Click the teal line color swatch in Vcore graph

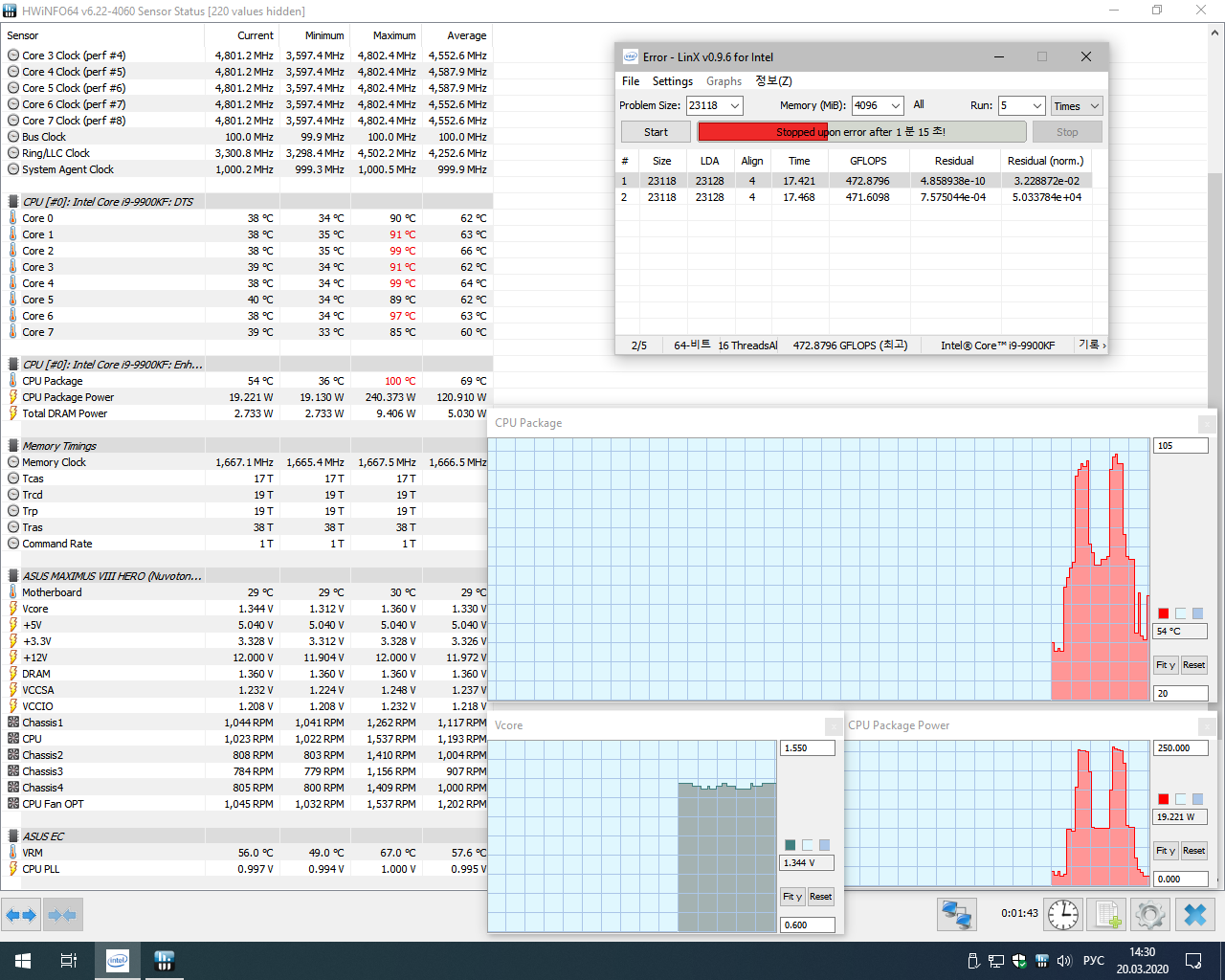click(790, 845)
